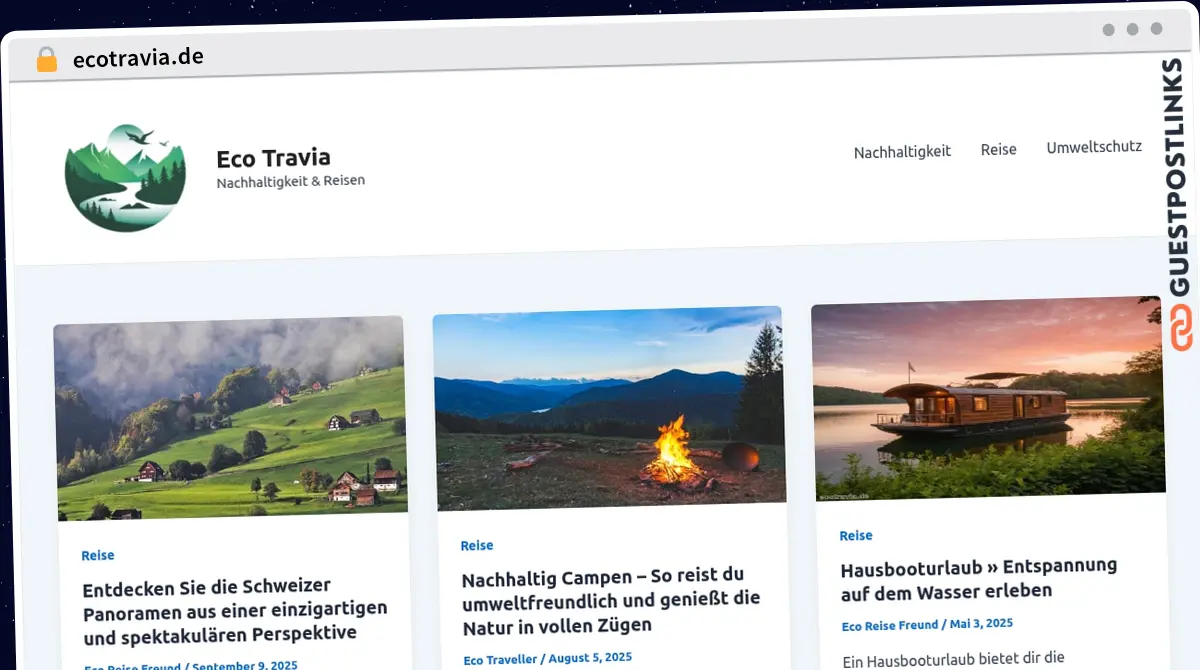Open the Umweltschutz navigation section

(x=1094, y=146)
